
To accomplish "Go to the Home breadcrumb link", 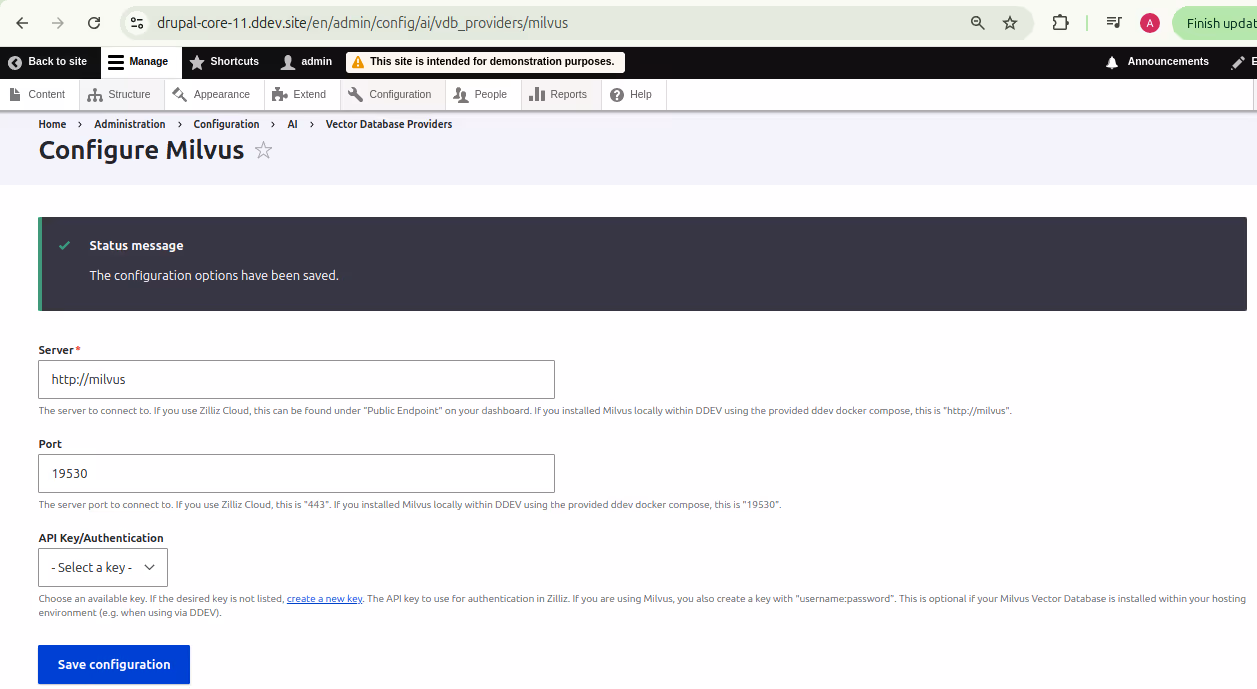I will pyautogui.click(x=52, y=124).
